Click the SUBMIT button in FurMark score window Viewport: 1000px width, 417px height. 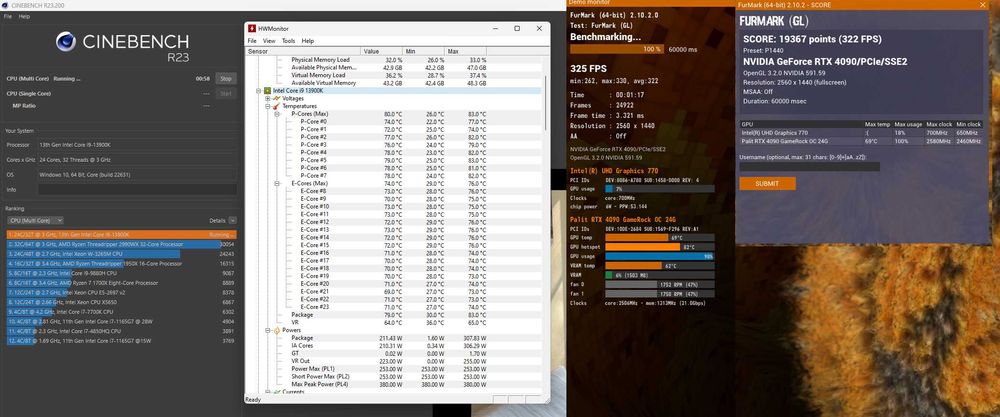(x=767, y=184)
